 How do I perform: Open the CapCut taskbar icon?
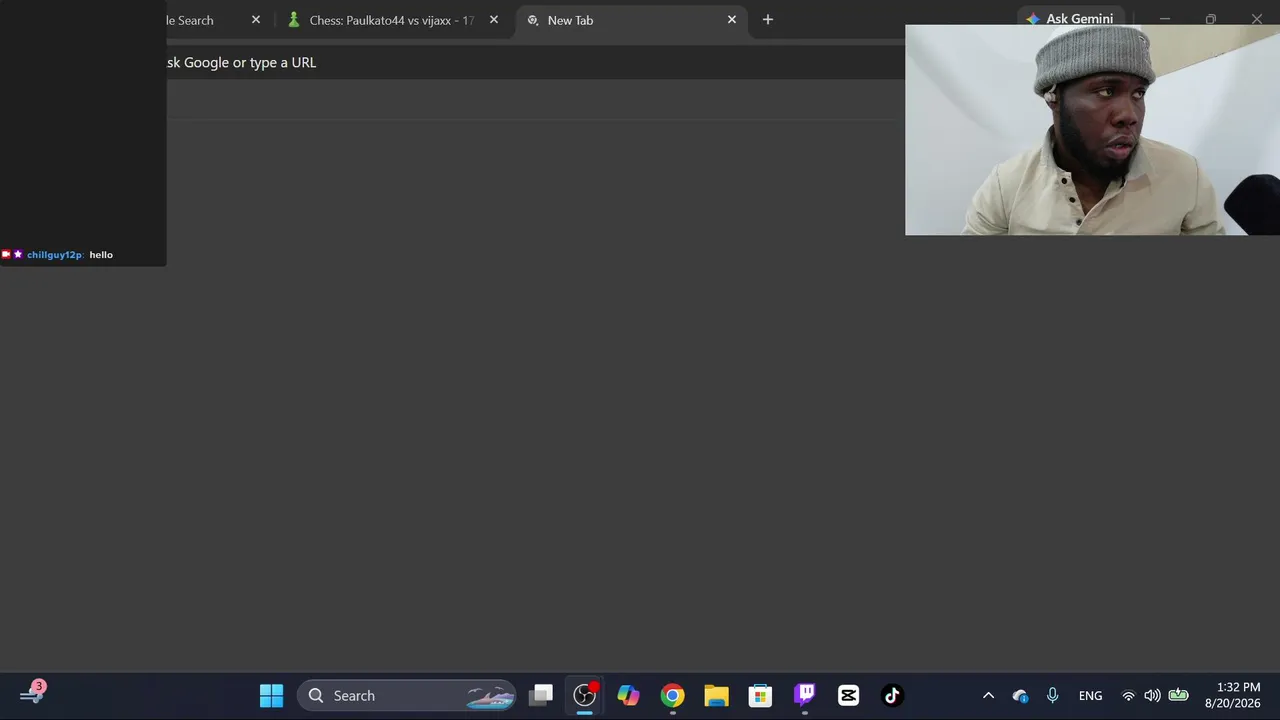coord(848,695)
